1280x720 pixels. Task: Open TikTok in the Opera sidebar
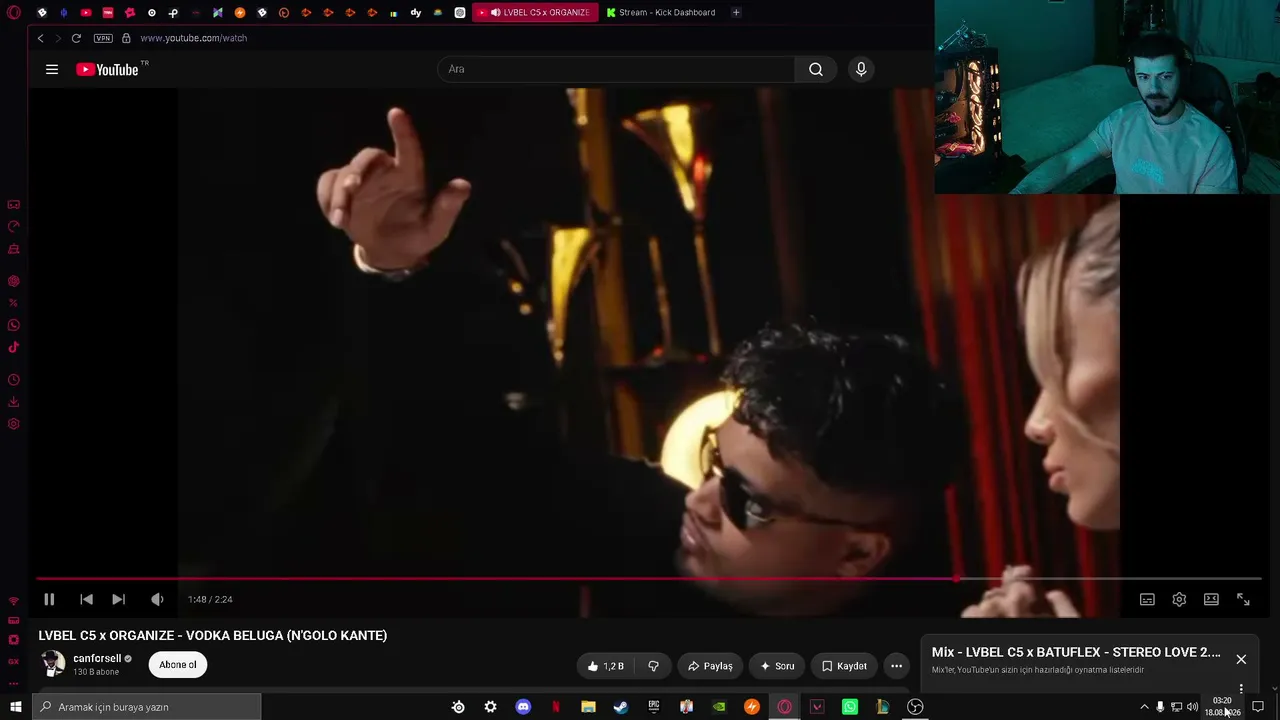click(14, 348)
